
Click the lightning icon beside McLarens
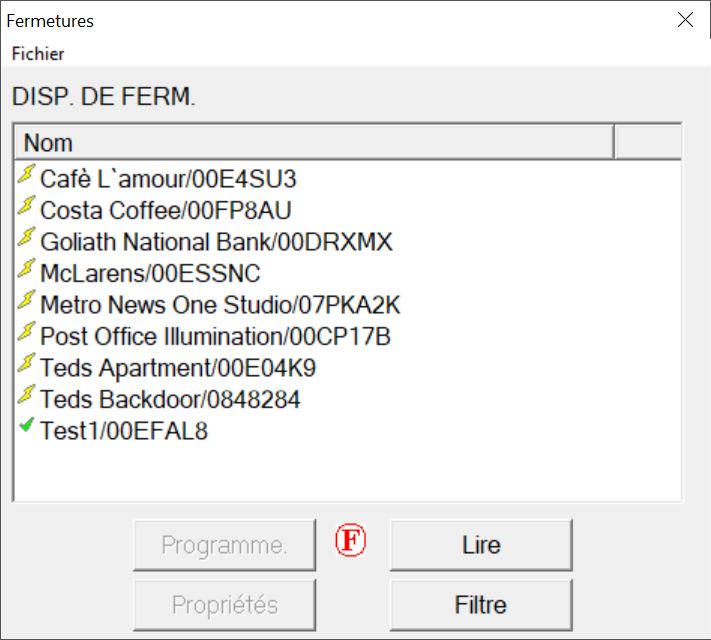26,271
